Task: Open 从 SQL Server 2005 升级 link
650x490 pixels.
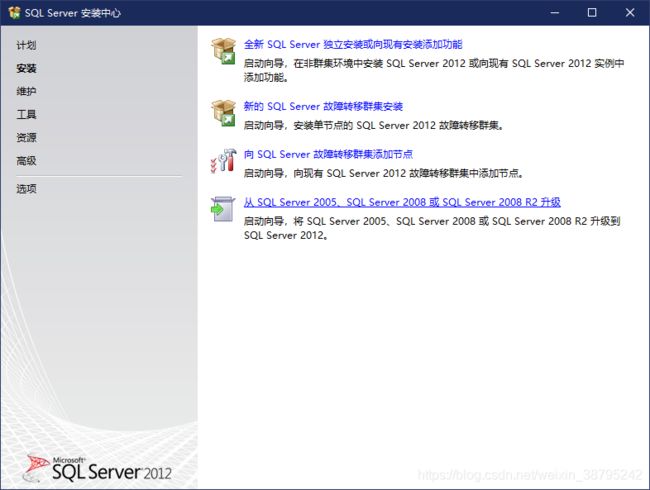Action: coord(402,202)
